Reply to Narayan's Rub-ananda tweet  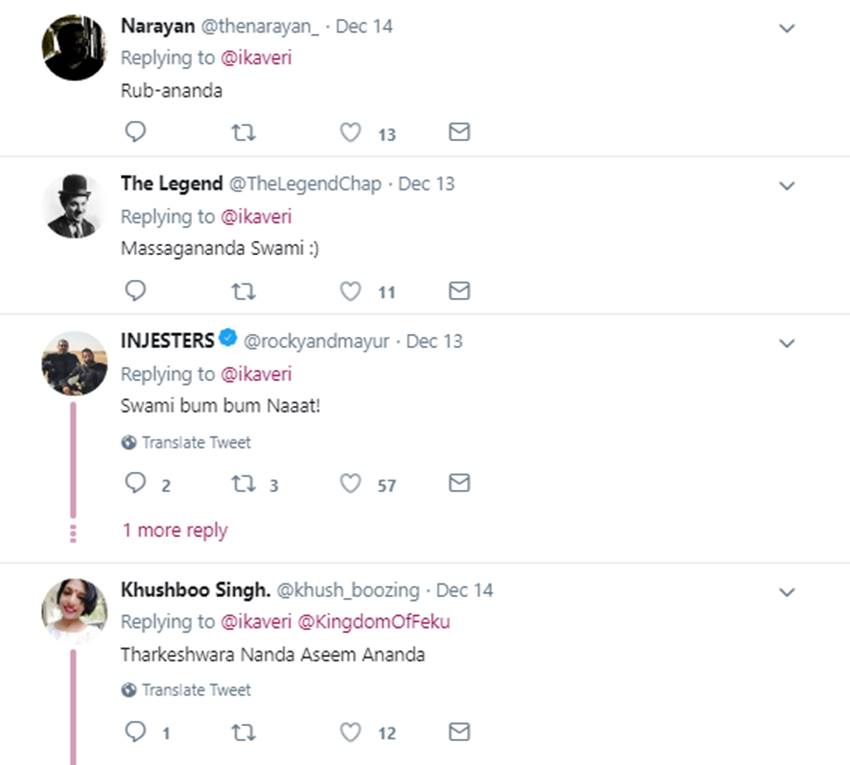(x=135, y=132)
